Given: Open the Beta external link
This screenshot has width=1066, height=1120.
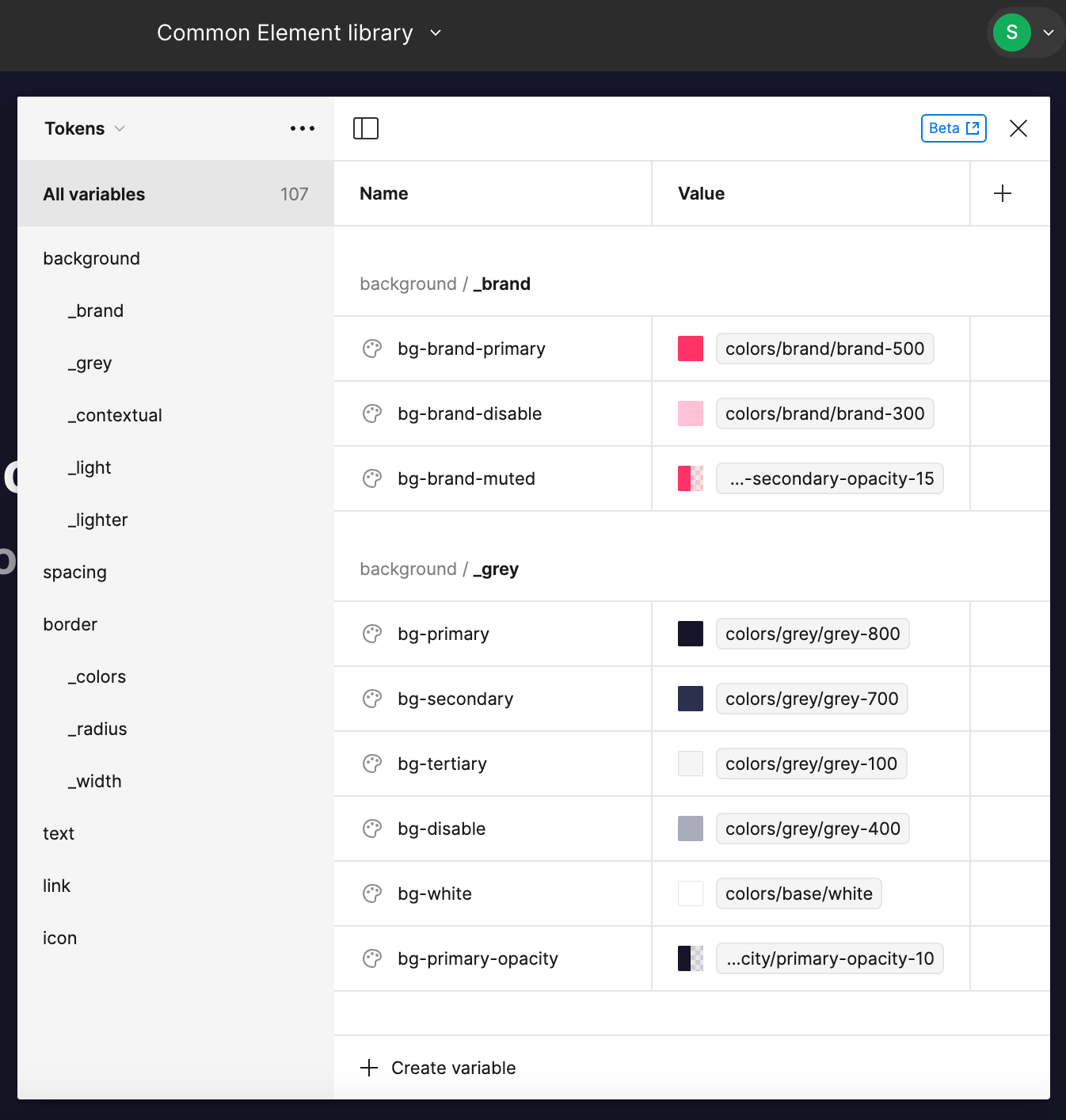Looking at the screenshot, I should 954,128.
